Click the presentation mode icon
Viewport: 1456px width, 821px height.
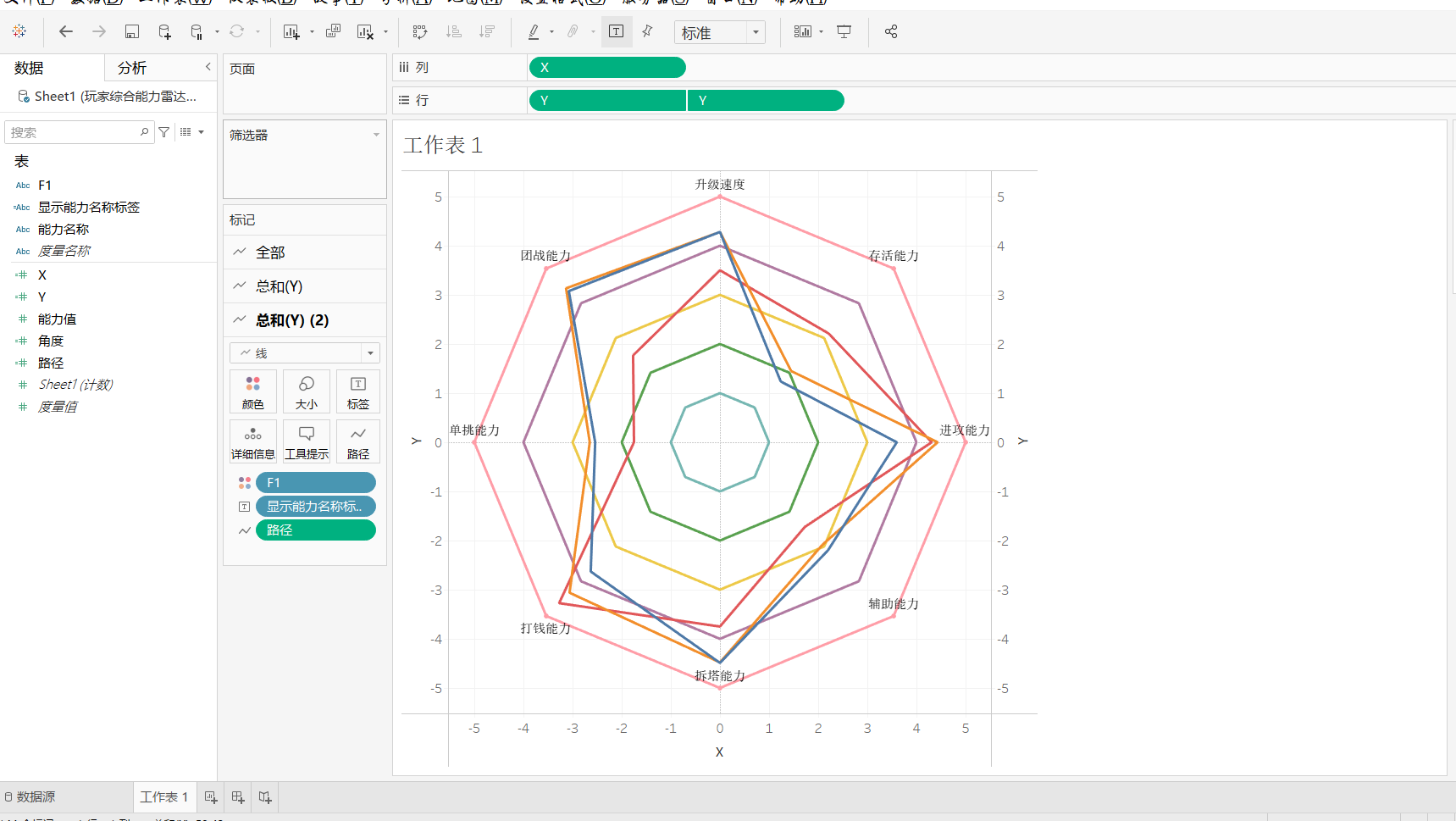pos(844,31)
